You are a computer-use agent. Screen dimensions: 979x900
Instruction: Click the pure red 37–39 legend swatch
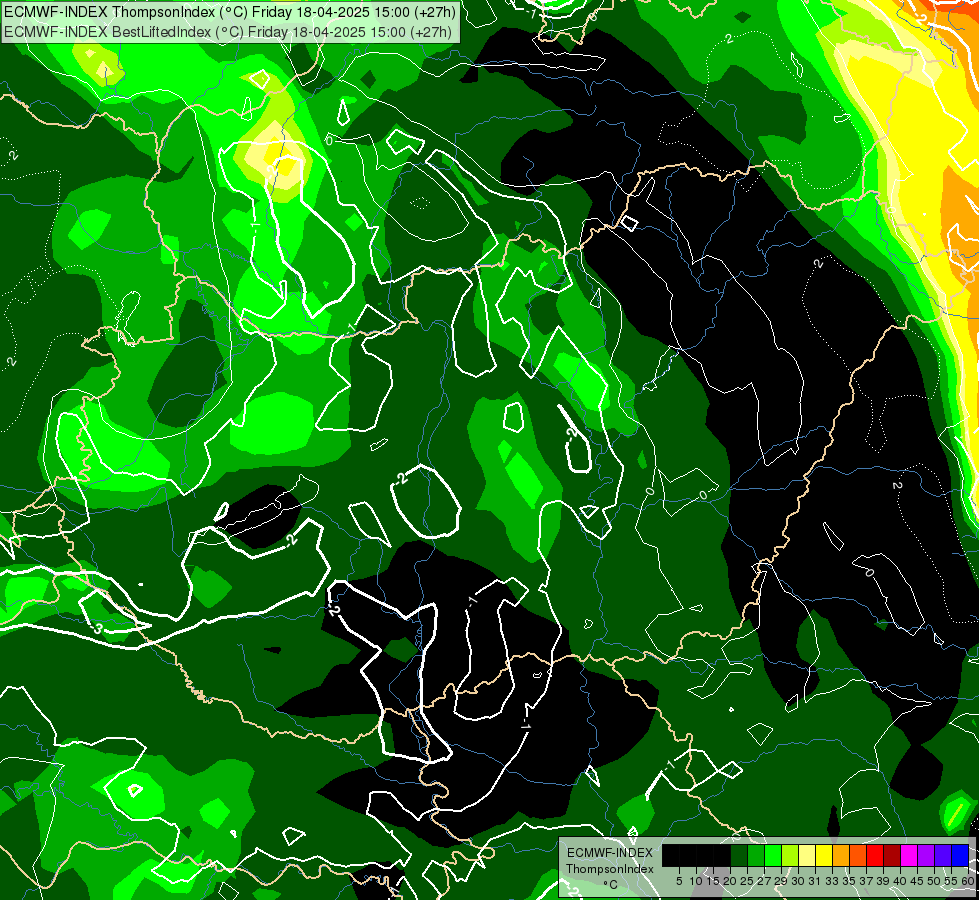(x=875, y=856)
